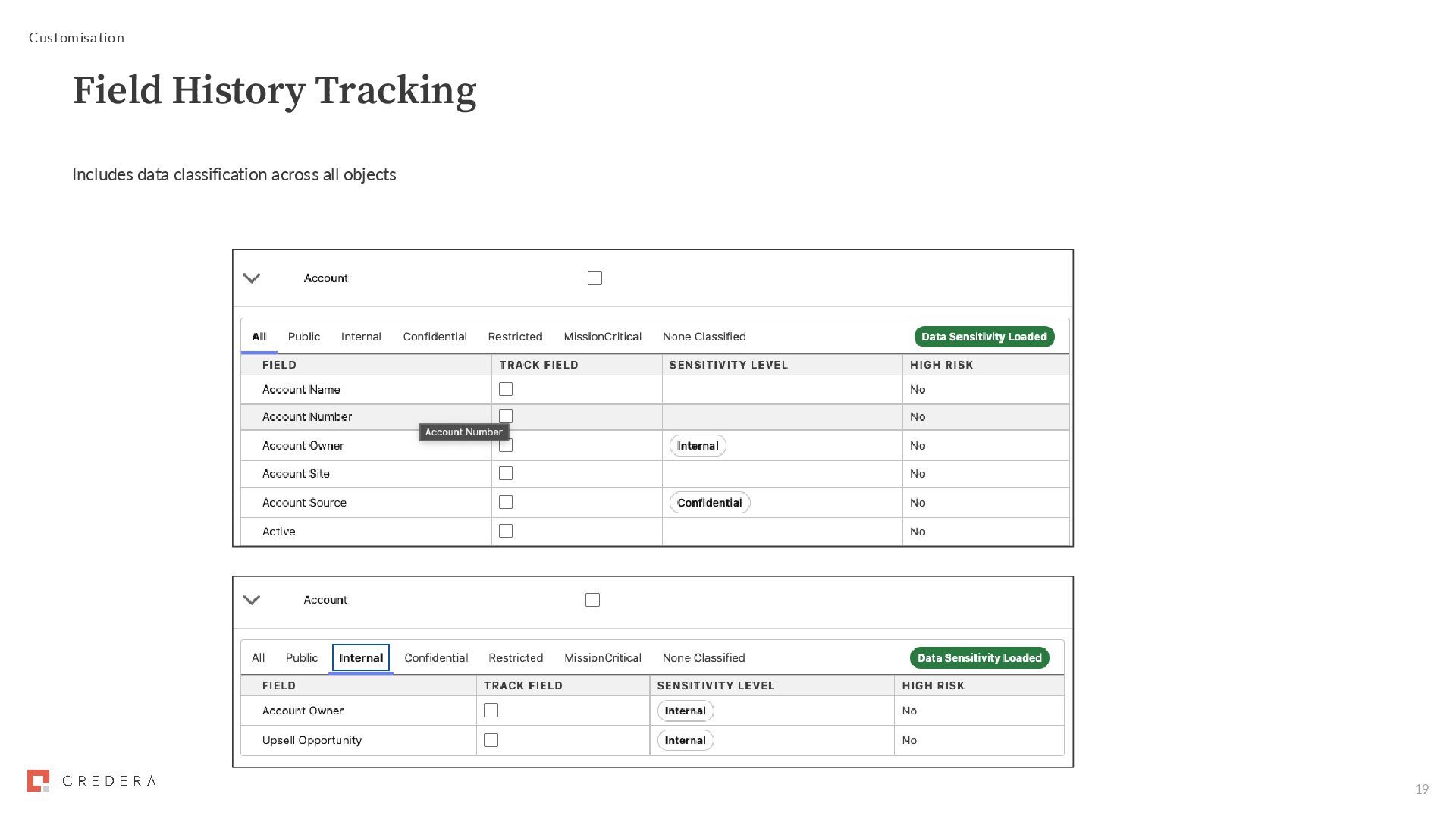Screen dimensions: 1456x819
Task: Open Confidential tab in upper panel
Action: point(435,337)
